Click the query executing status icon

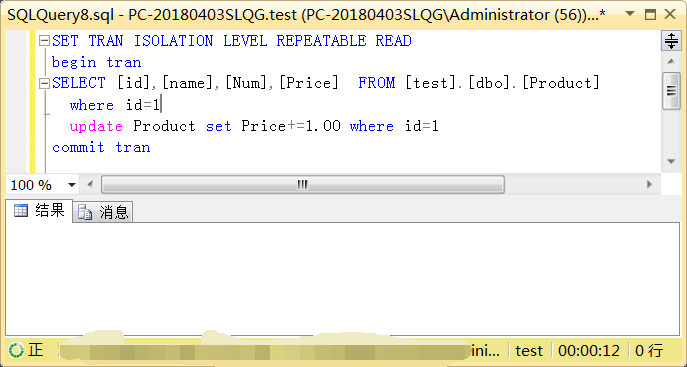click(17, 350)
